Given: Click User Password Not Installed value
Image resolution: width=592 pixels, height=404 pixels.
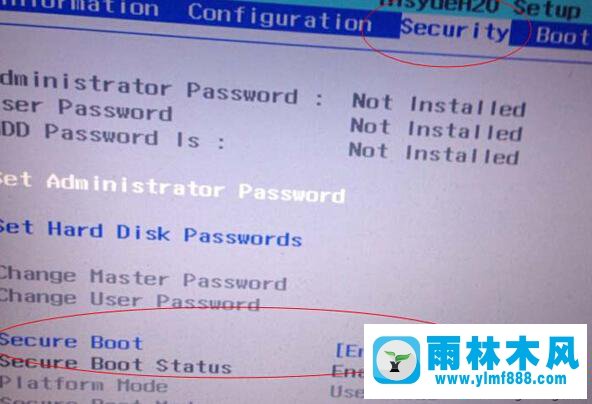Looking at the screenshot, I should click(436, 129).
